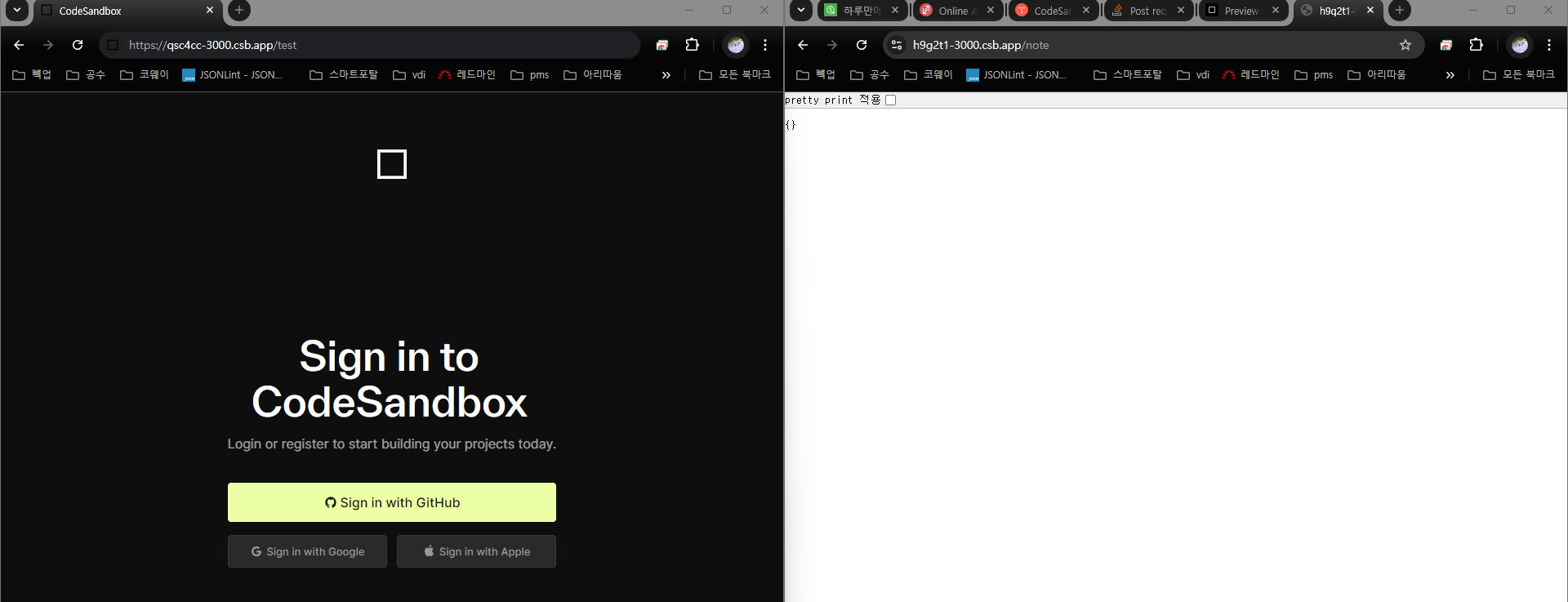Open pms bookmark folder in left window

(x=530, y=74)
